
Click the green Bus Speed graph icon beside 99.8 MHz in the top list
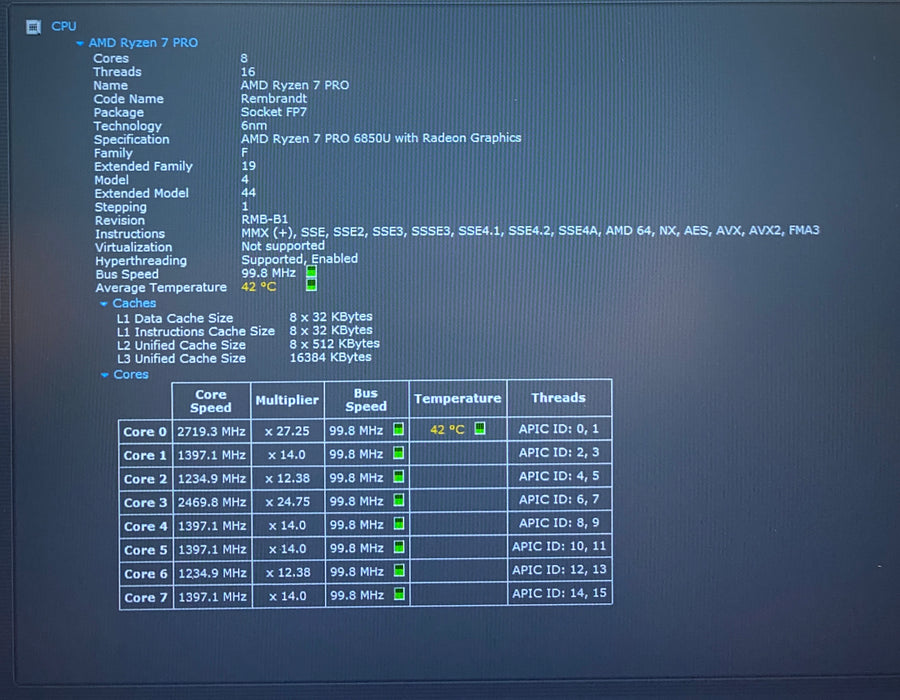312,272
